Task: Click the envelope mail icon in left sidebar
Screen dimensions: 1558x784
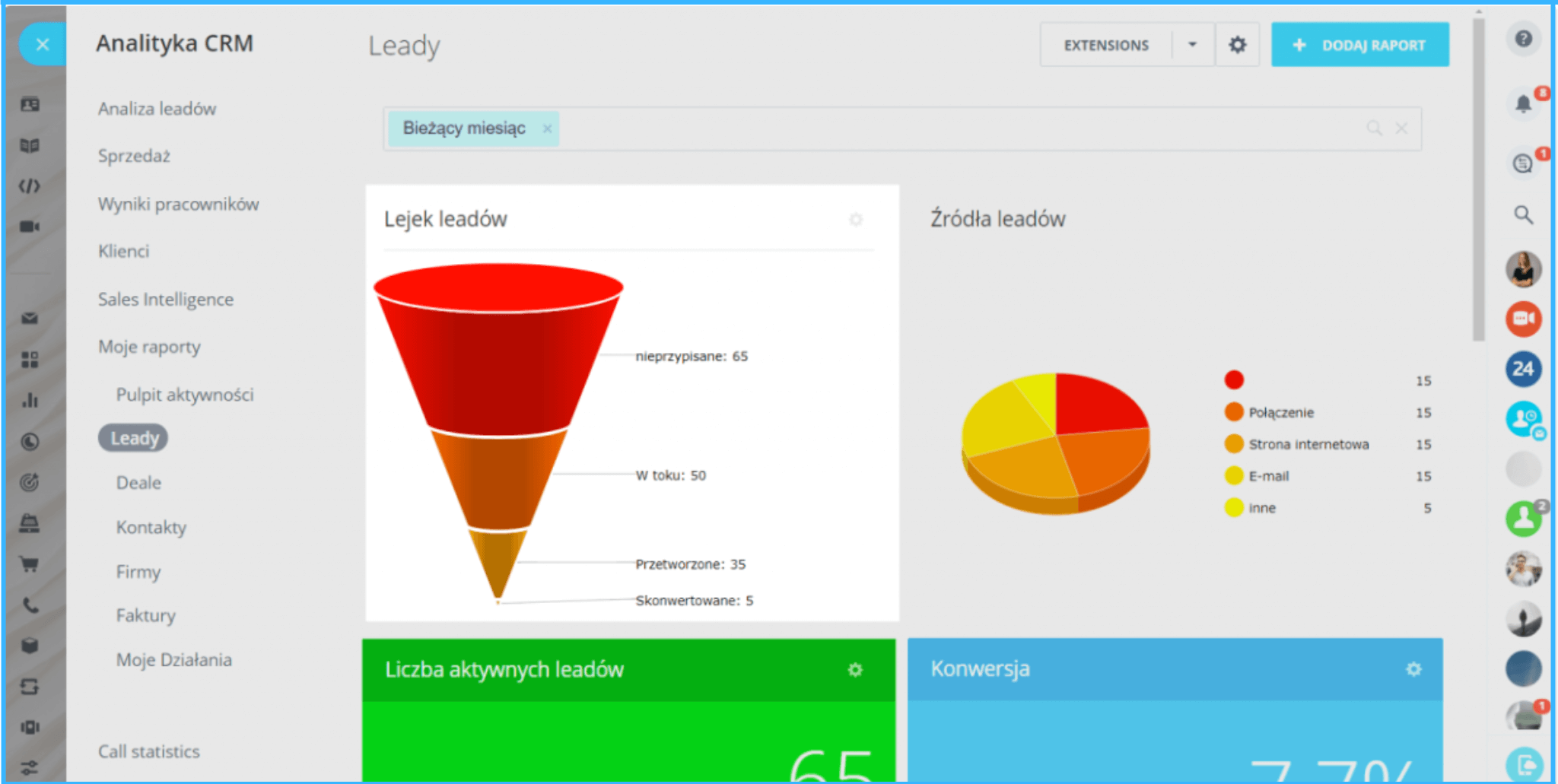Action: click(30, 318)
